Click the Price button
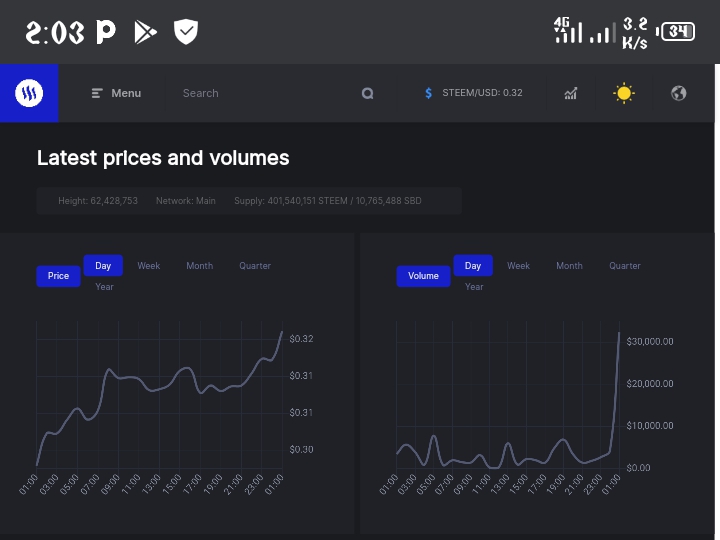Screen dimensions: 720x540 [58, 276]
